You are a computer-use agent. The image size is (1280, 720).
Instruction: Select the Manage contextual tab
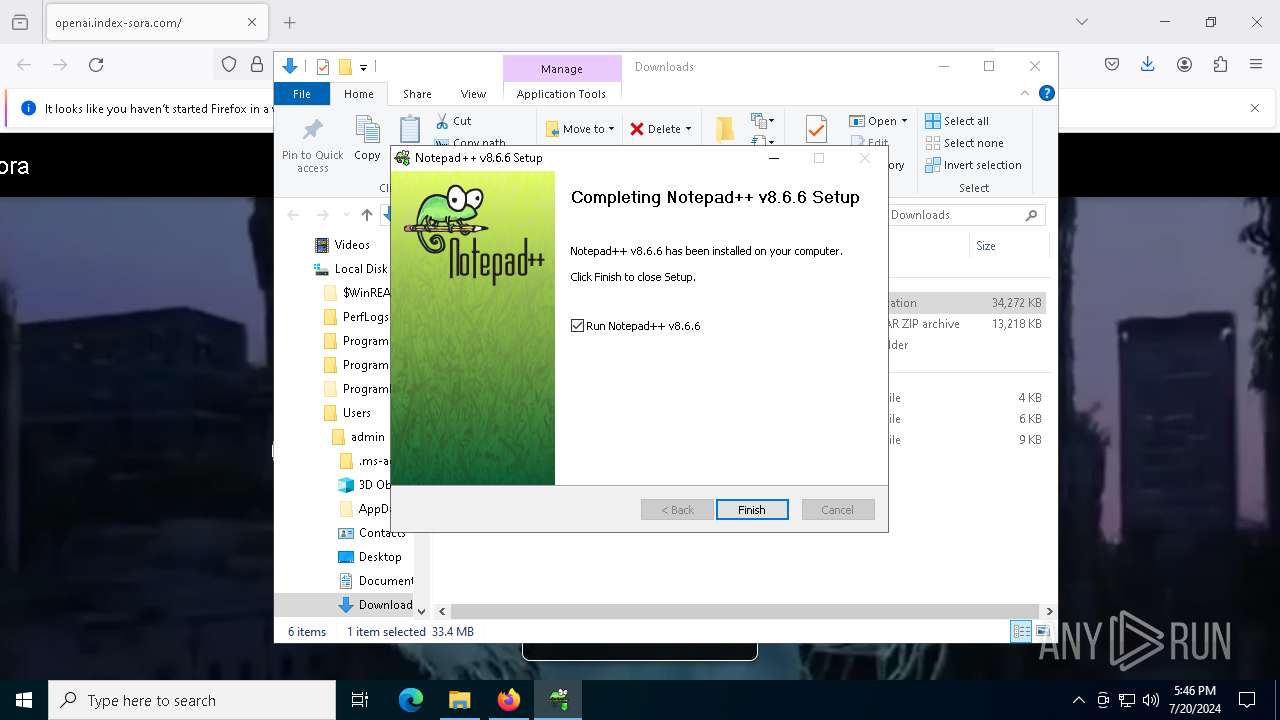point(561,69)
